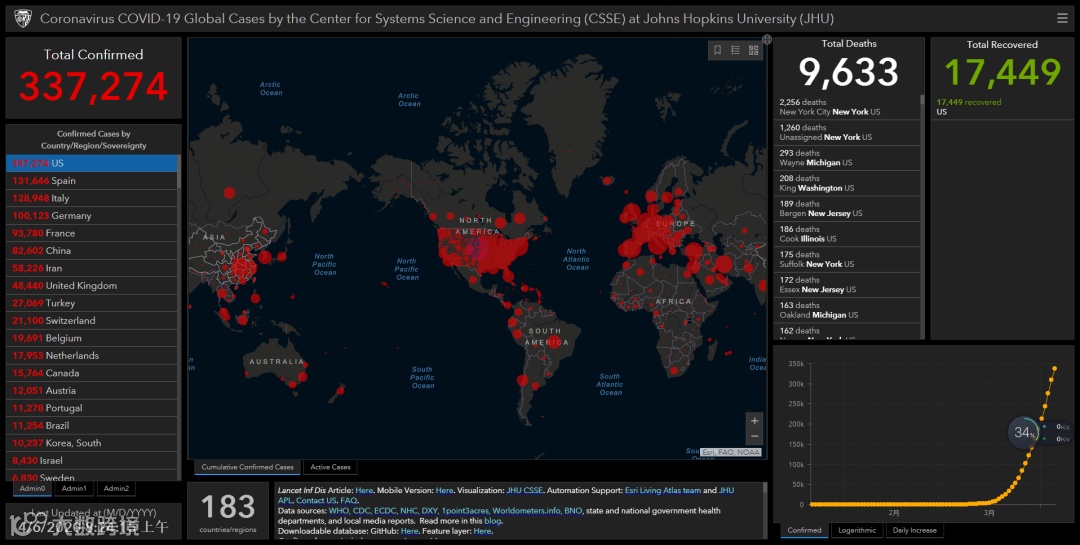Click the Cook Illinois 186 deaths entry

click(847, 234)
